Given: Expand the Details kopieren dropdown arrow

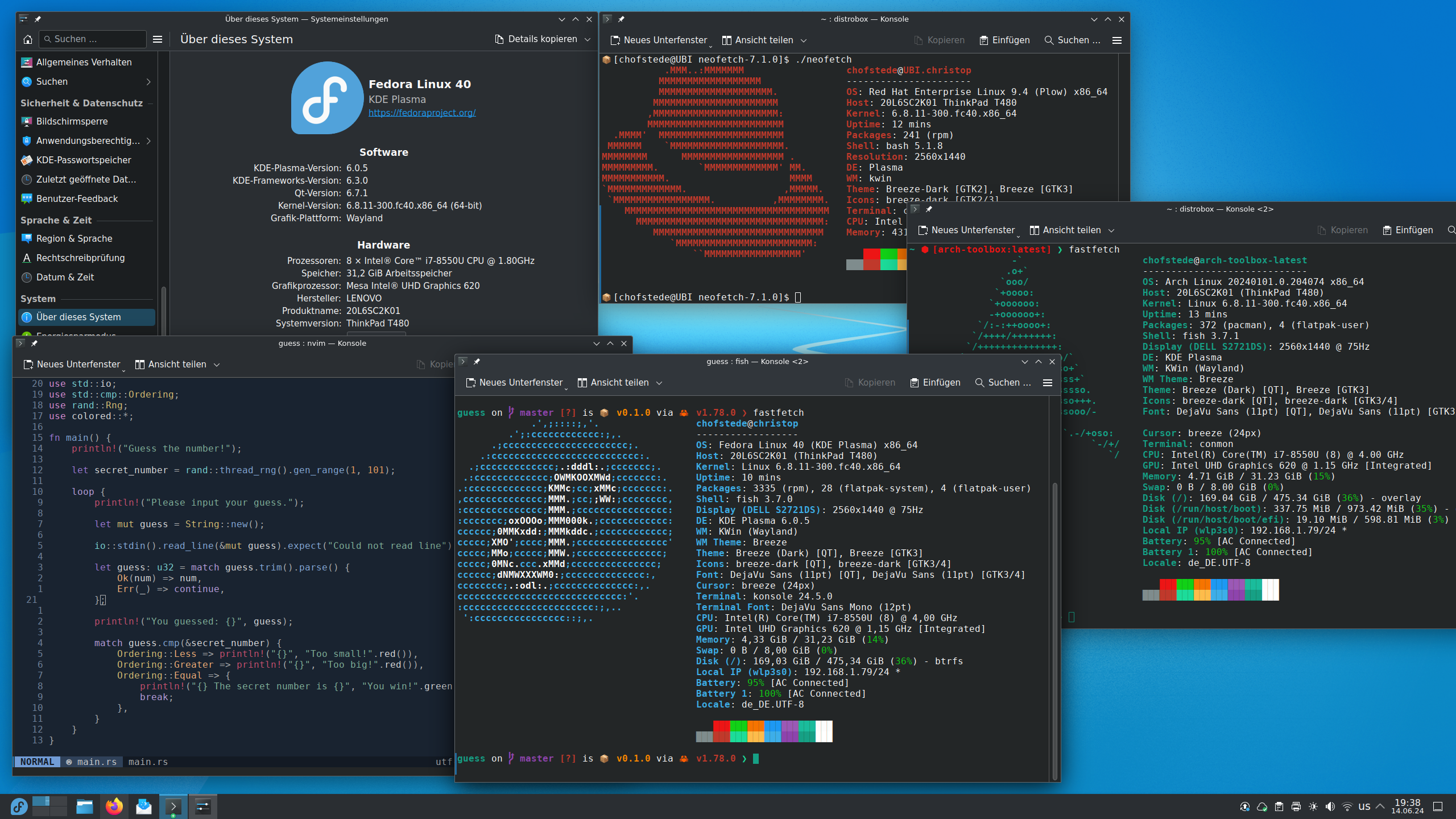Looking at the screenshot, I should [x=588, y=39].
